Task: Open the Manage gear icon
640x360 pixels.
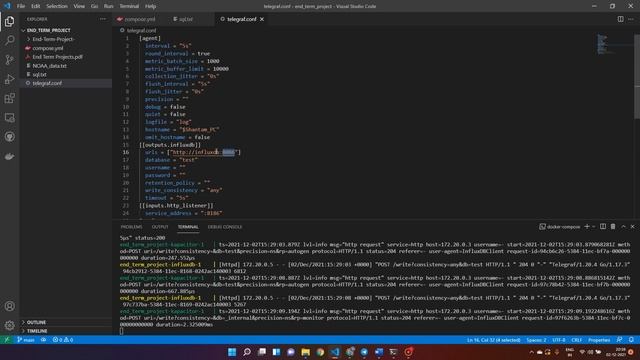Action: (9, 325)
